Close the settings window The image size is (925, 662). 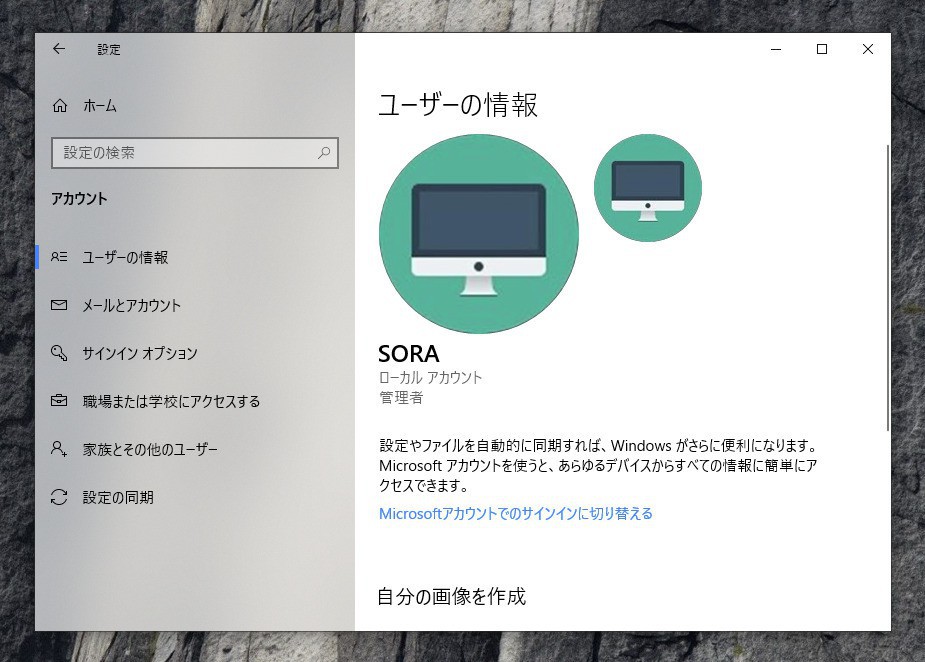[x=868, y=49]
